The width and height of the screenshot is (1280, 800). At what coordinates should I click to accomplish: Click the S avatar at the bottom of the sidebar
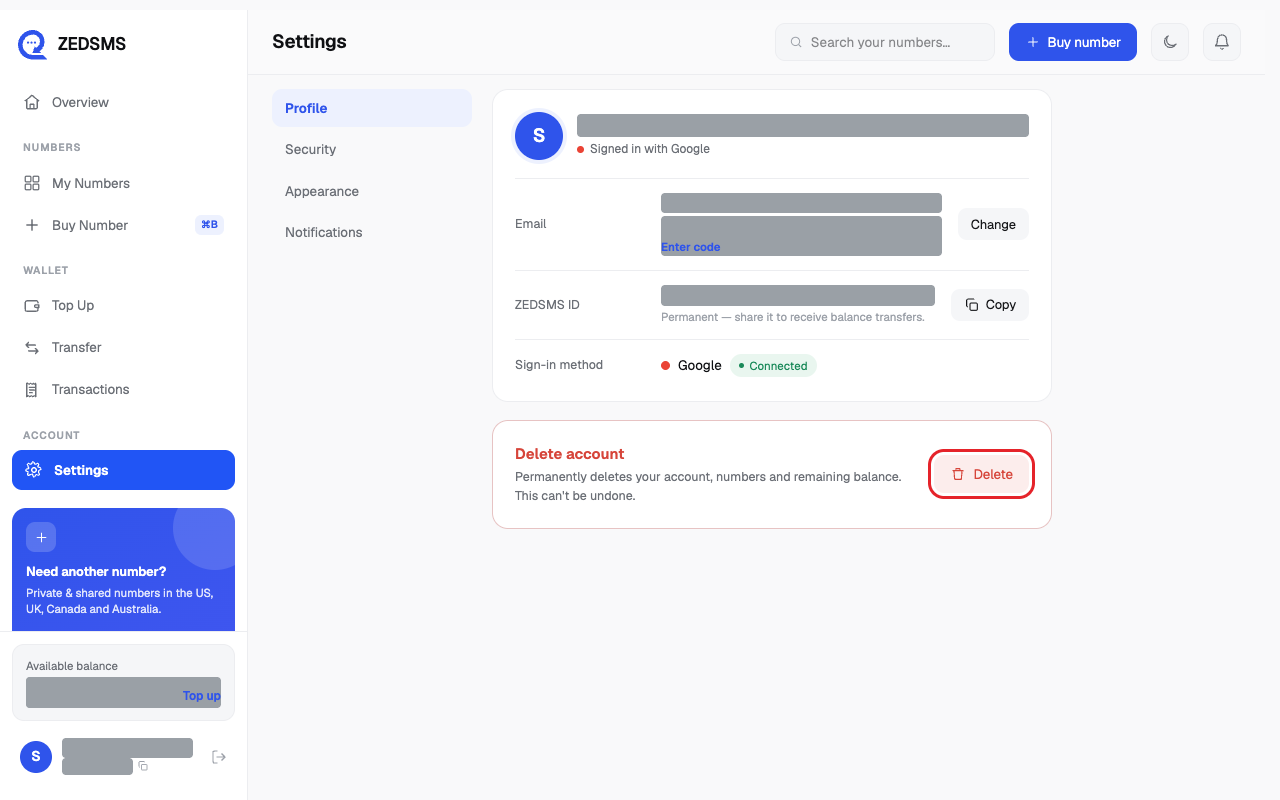coord(36,757)
